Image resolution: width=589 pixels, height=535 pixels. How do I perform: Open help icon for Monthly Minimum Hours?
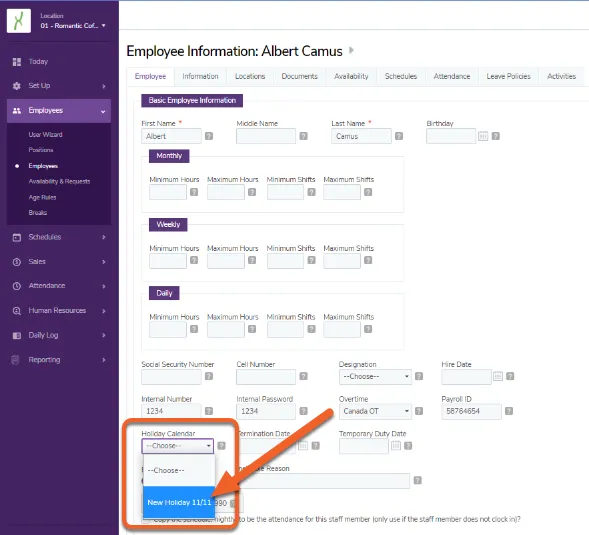tap(194, 192)
